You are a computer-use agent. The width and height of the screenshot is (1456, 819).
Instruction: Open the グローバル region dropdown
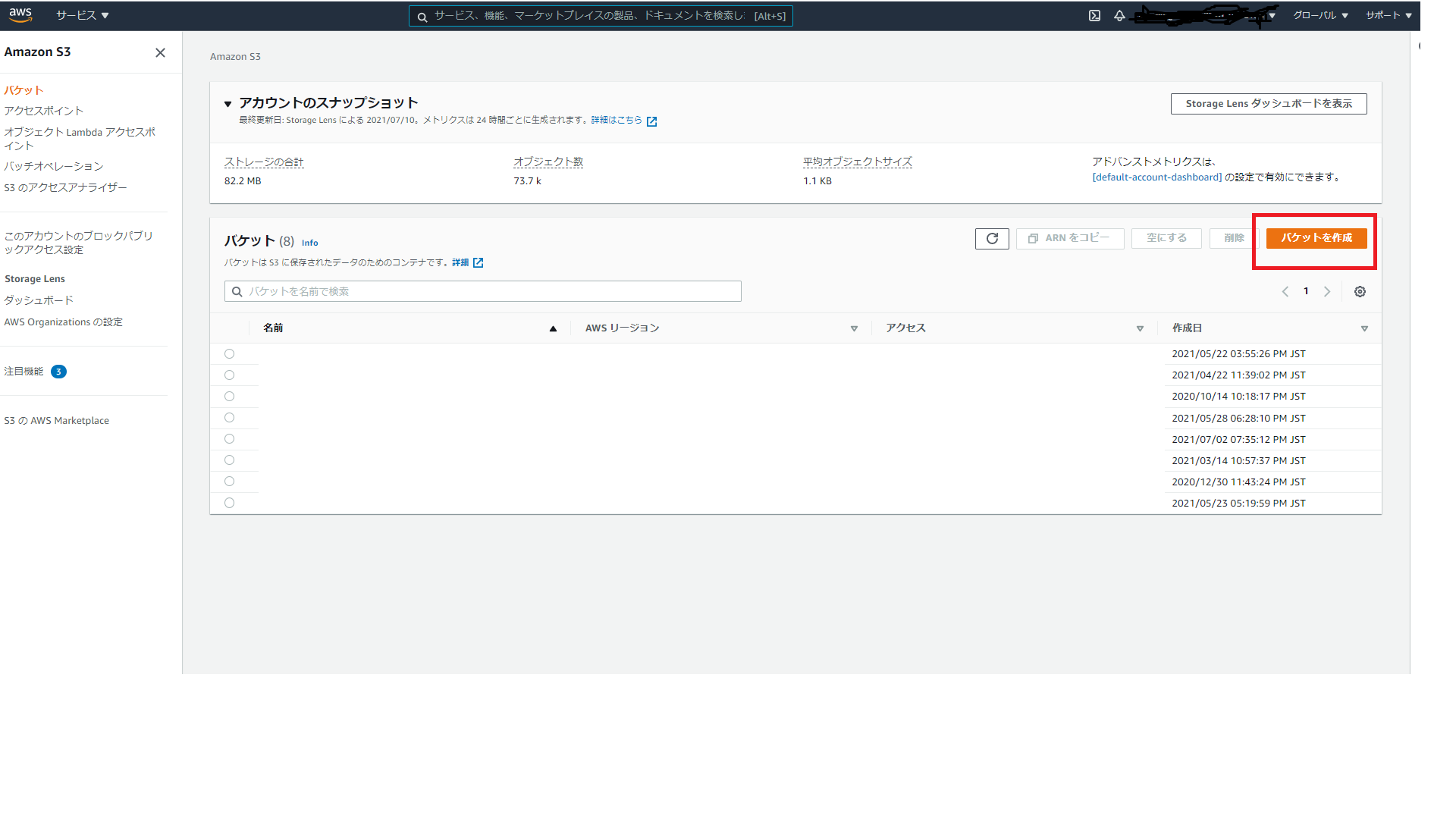(1320, 15)
